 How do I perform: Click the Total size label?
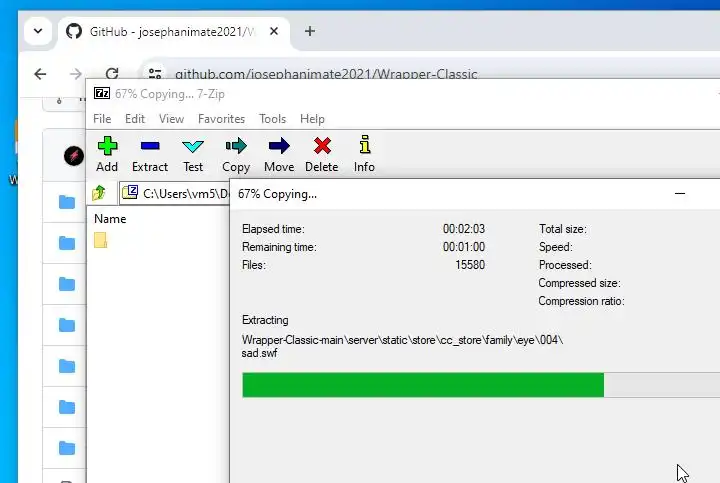pos(562,229)
